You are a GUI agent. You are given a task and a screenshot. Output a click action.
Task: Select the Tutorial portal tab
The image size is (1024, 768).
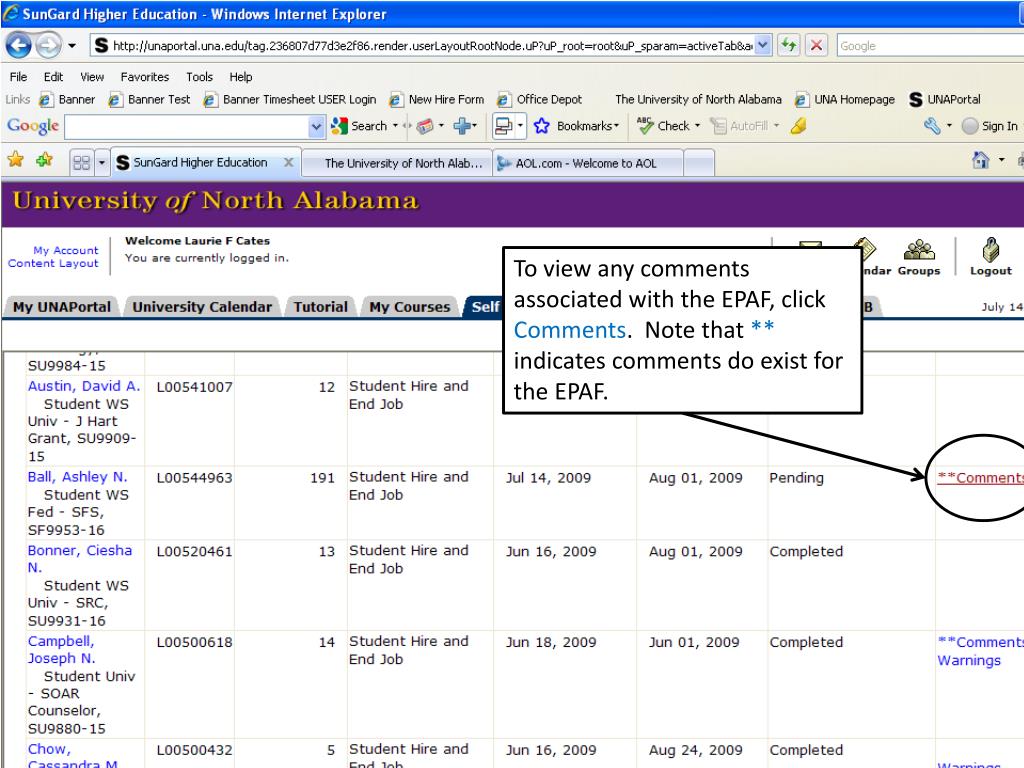(321, 307)
